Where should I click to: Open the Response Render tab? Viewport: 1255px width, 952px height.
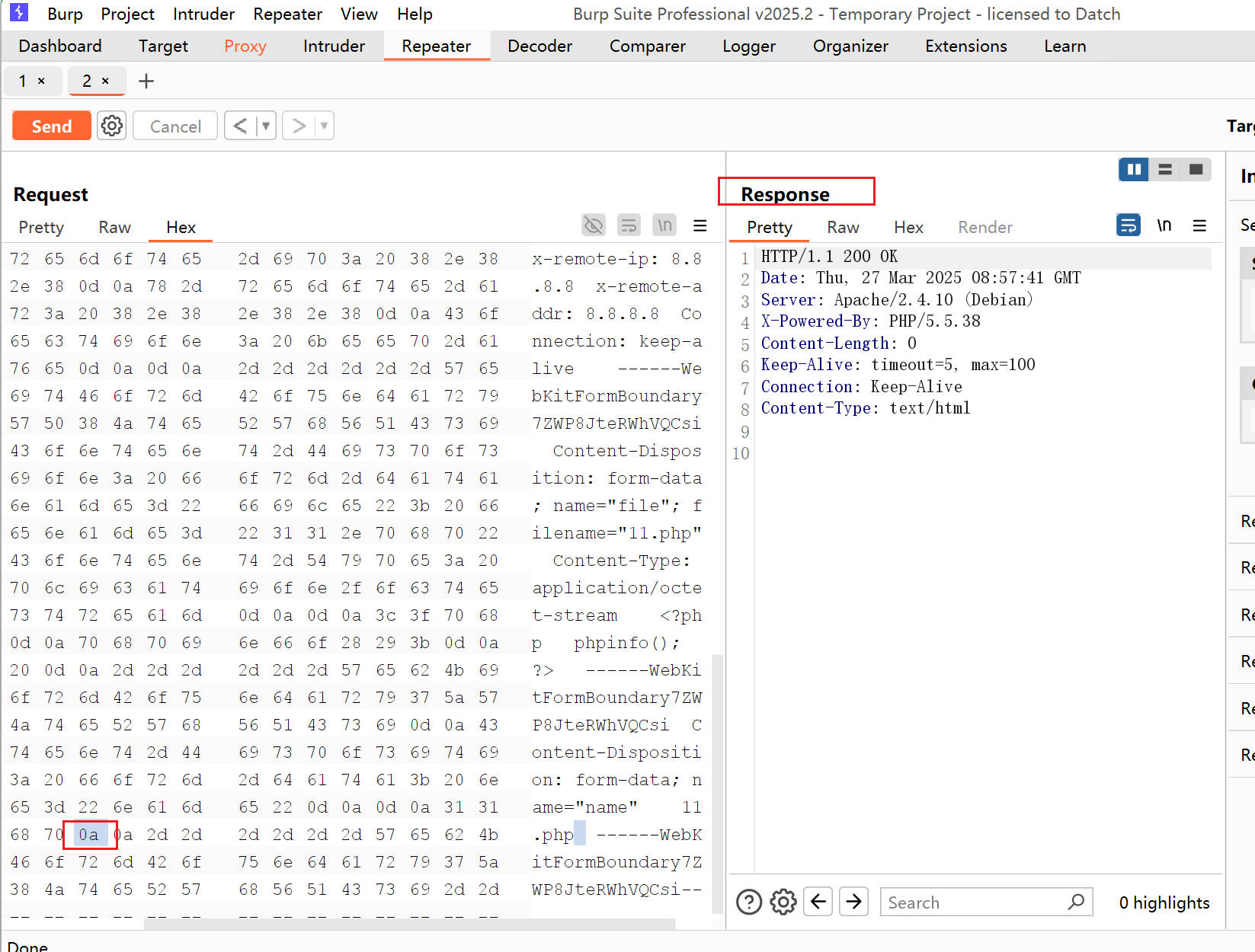pos(985,227)
